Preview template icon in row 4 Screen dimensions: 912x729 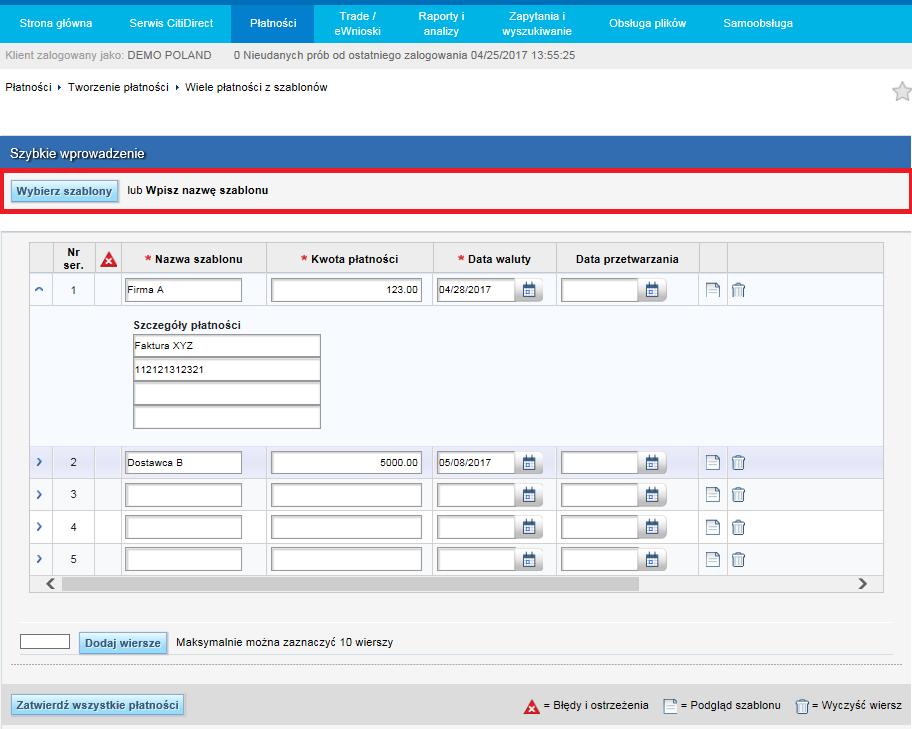coord(712,527)
